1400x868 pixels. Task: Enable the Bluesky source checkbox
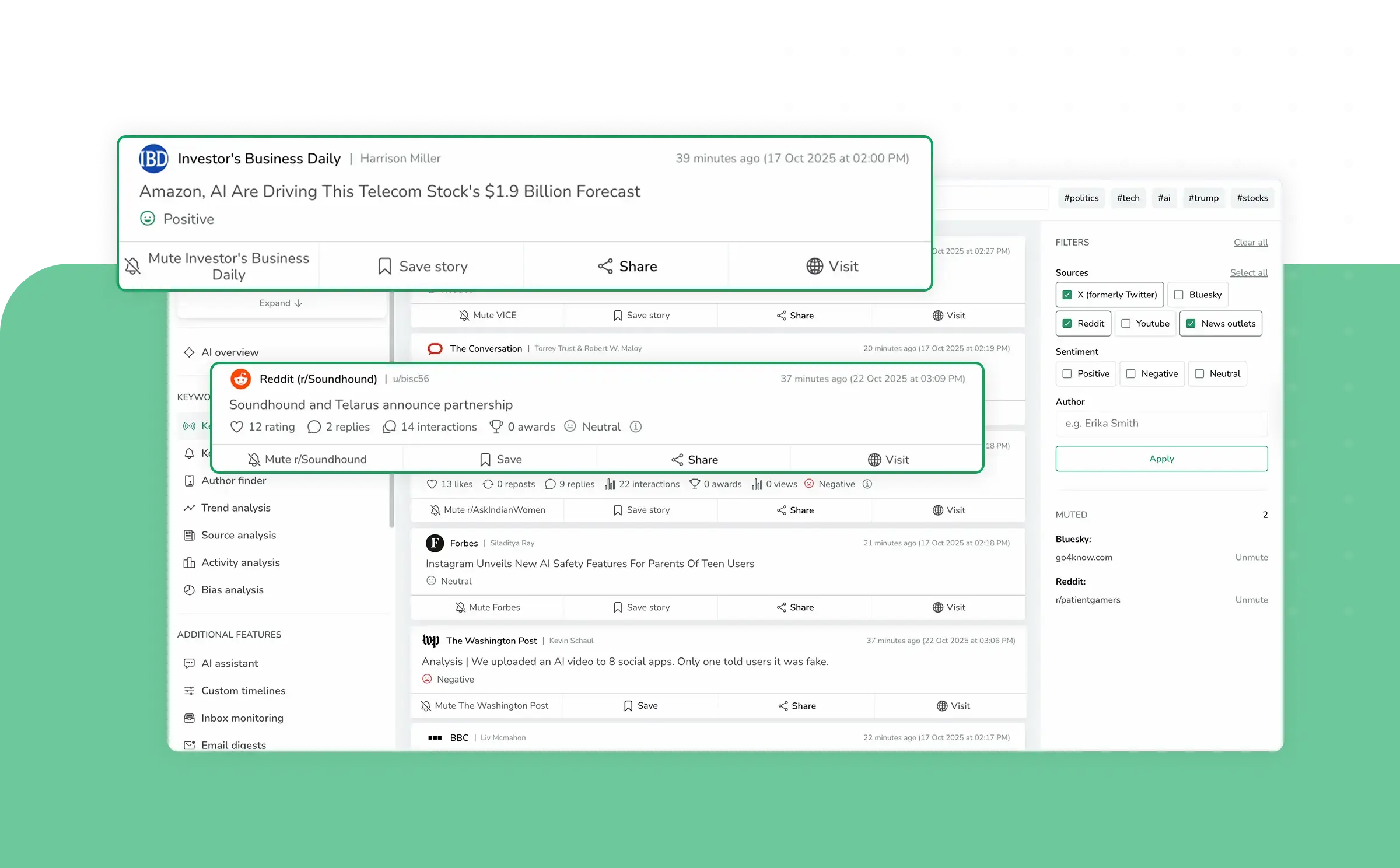(x=1178, y=295)
